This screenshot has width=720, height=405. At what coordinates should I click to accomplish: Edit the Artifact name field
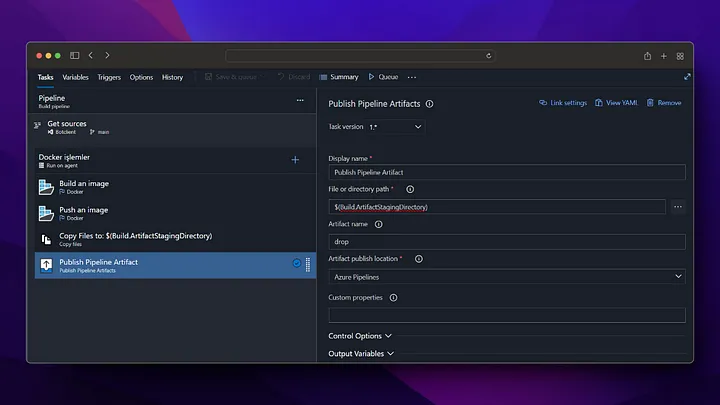[507, 242]
